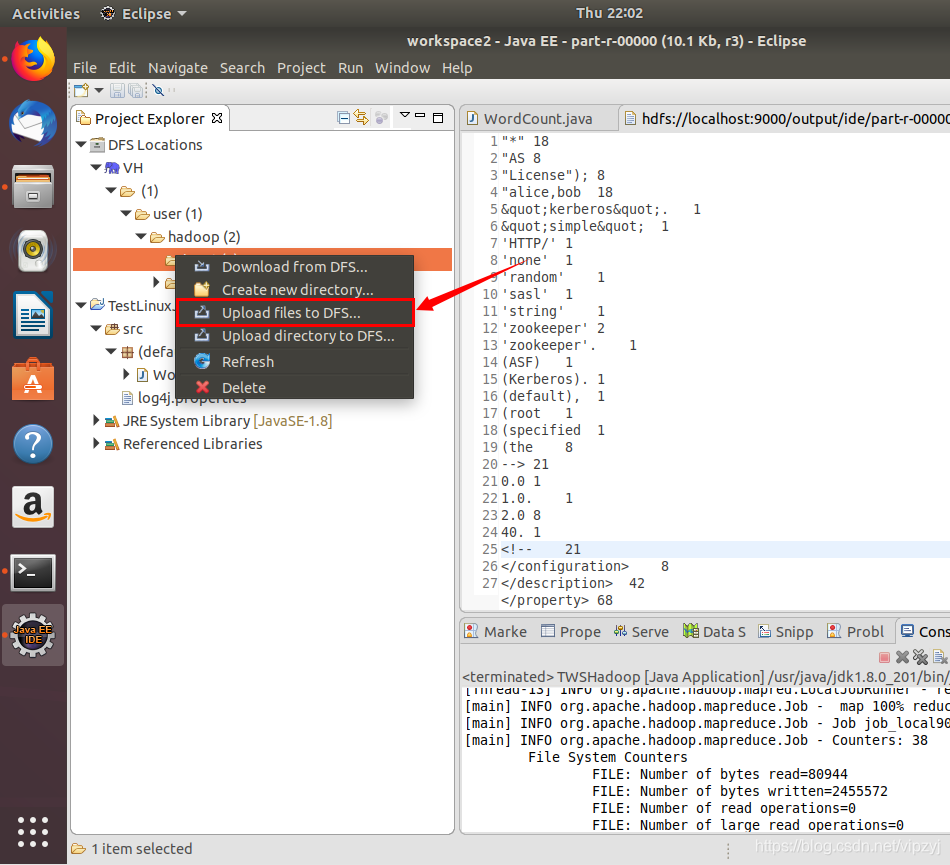Click Activities in the top bar
Viewport: 950px width, 865px height.
[46, 13]
